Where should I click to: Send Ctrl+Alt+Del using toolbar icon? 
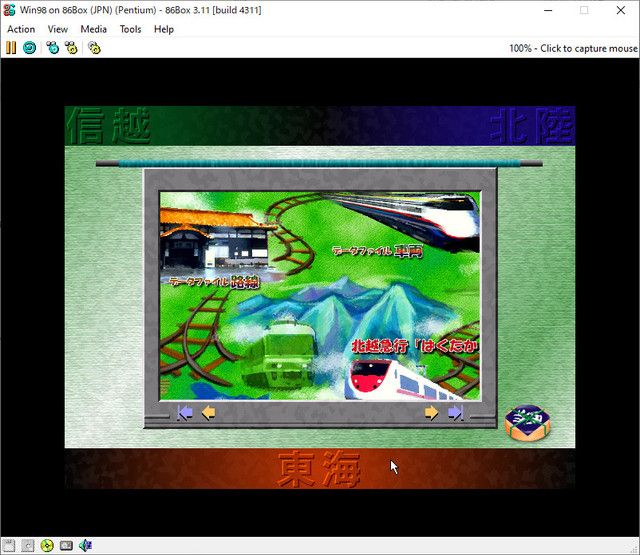53,48
